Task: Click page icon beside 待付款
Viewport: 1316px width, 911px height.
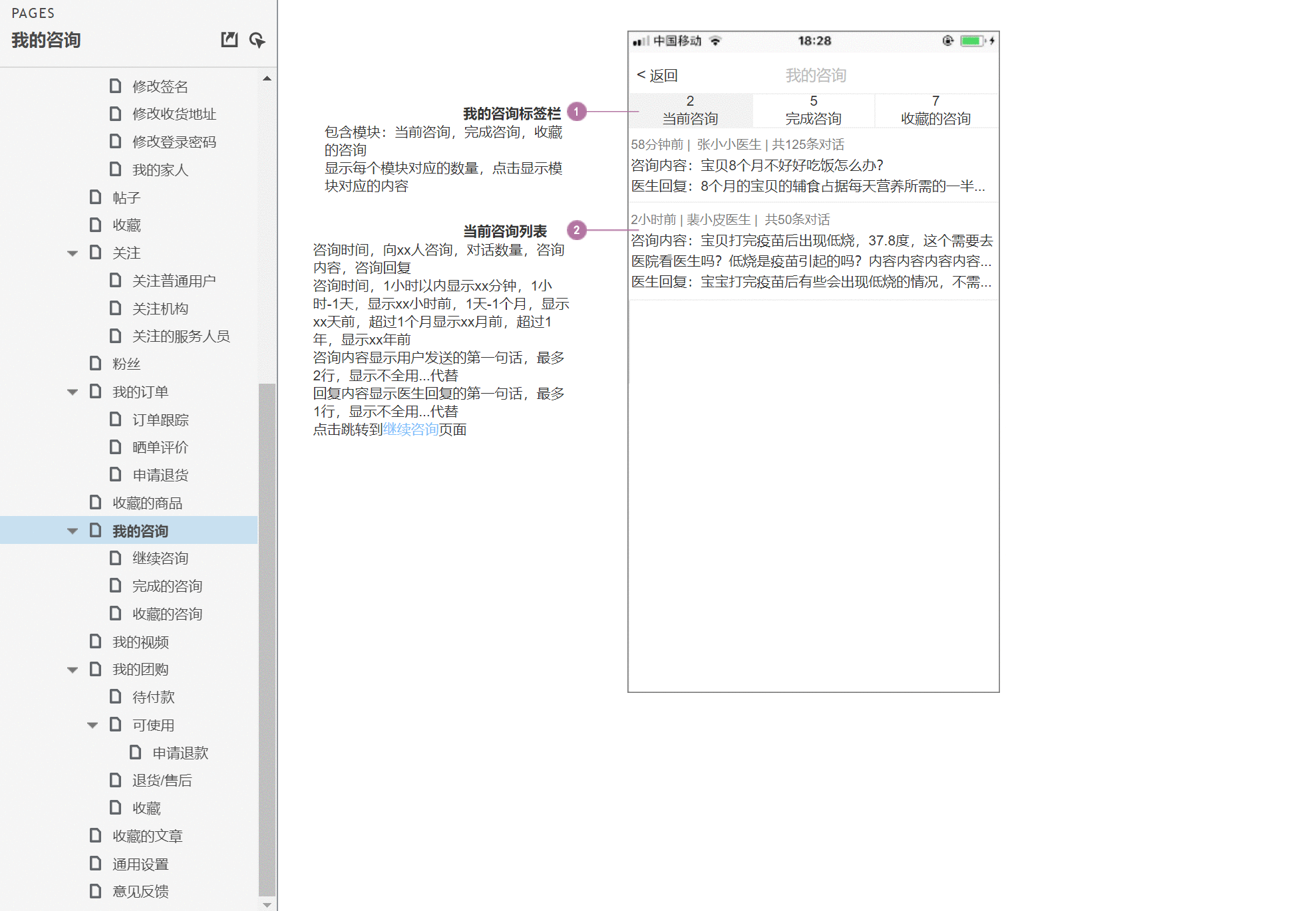Action: tap(115, 697)
